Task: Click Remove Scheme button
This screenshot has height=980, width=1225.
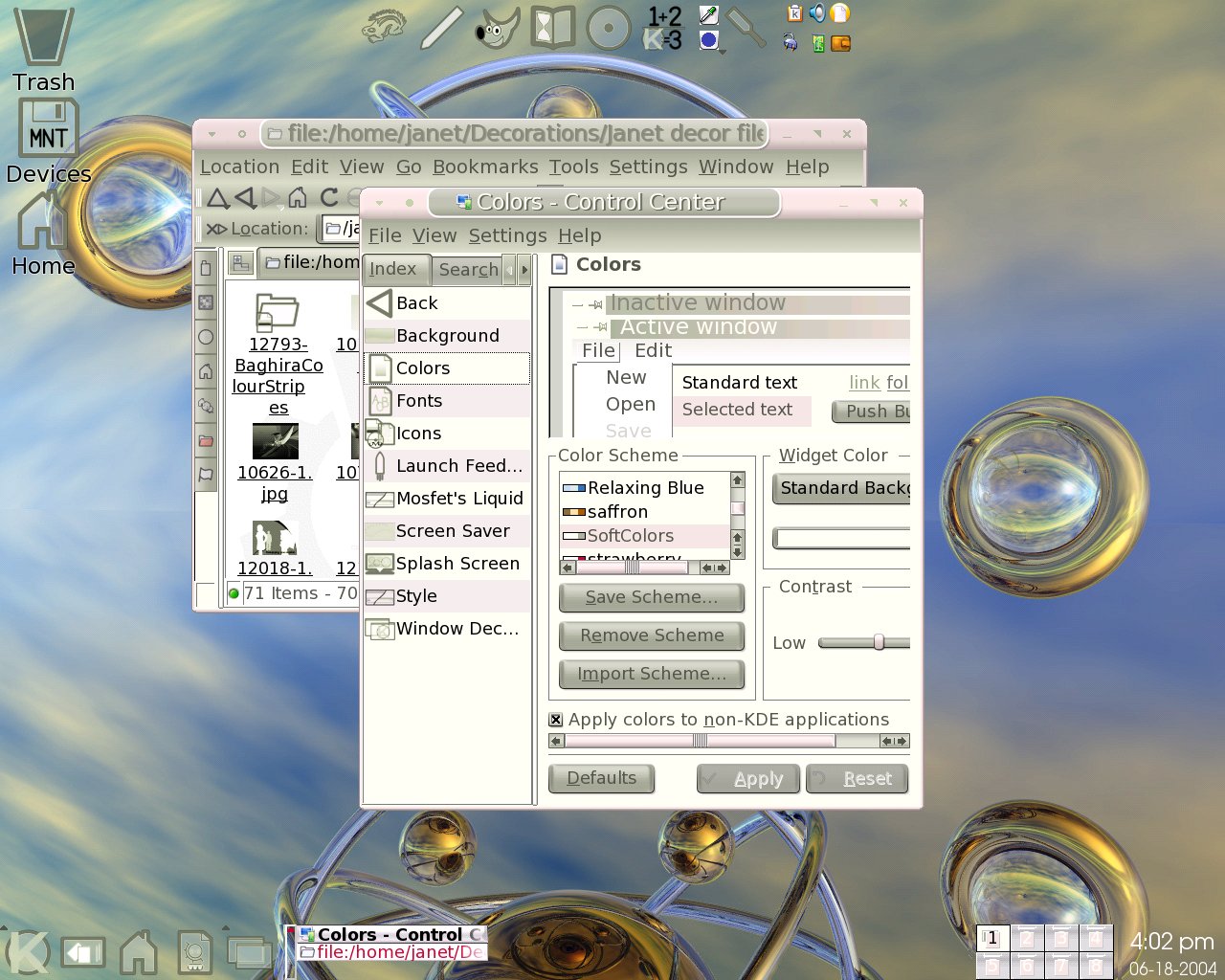Action: coord(651,635)
